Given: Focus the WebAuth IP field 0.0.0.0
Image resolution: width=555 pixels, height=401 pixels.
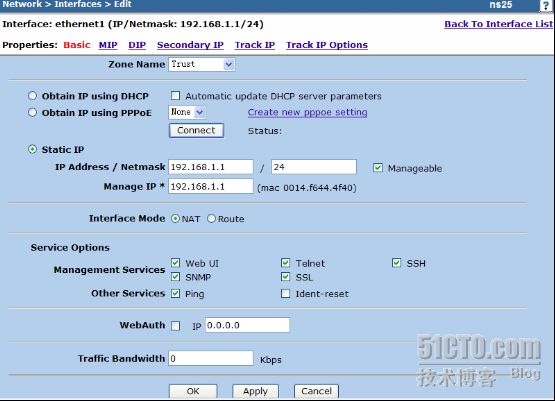Looking at the screenshot, I should (x=247, y=325).
